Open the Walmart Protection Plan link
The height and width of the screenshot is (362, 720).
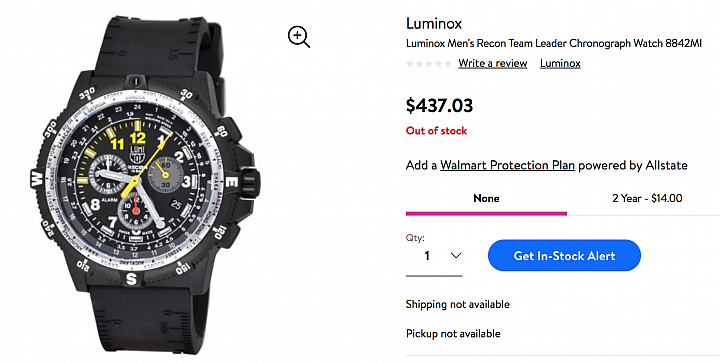(507, 165)
